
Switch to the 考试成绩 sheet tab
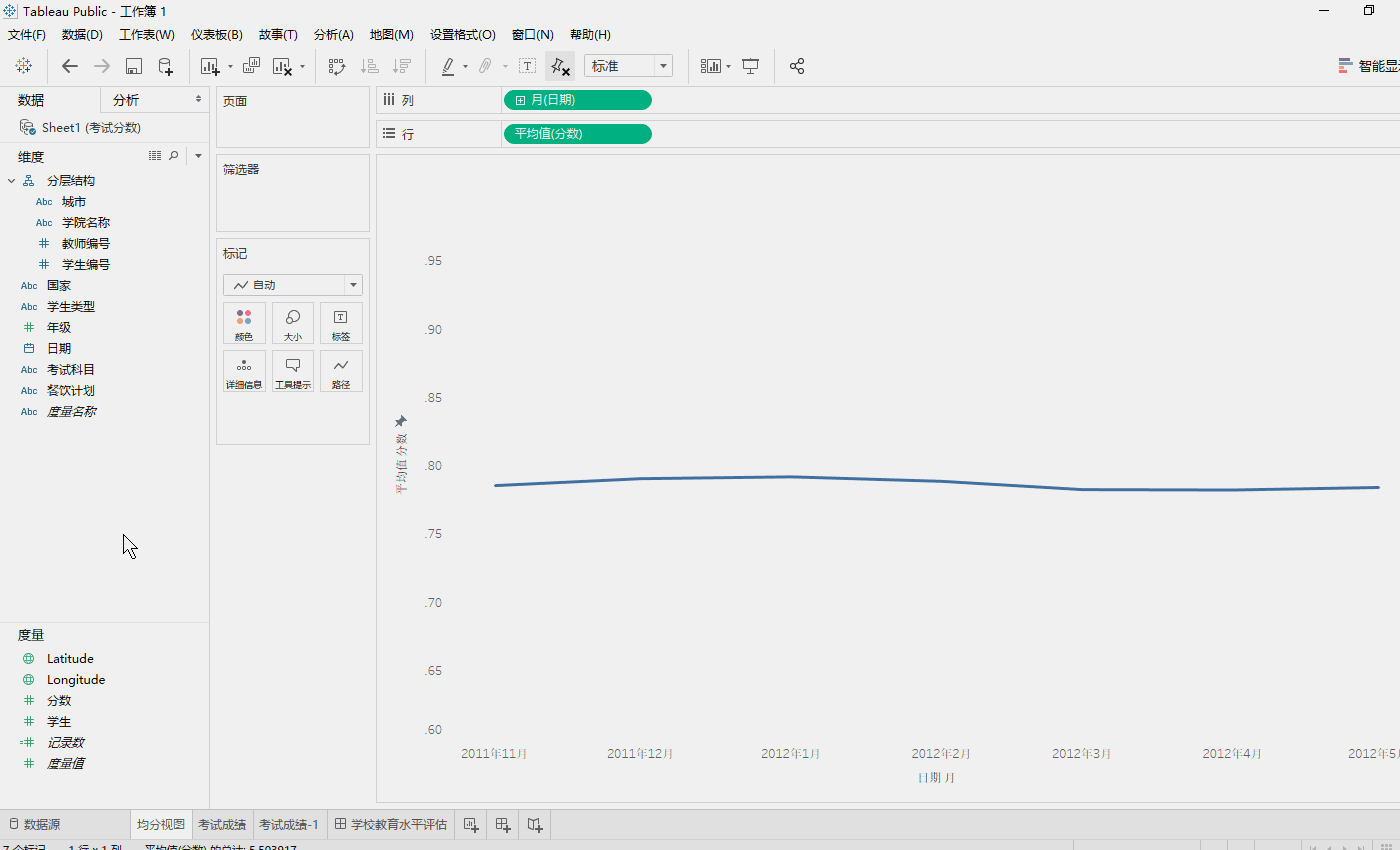(x=222, y=825)
